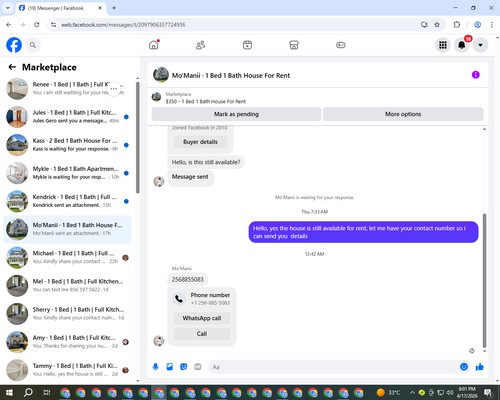Image resolution: width=500 pixels, height=400 pixels.
Task: Click the Mo'Manii header listing thumbnail
Action: click(x=161, y=75)
